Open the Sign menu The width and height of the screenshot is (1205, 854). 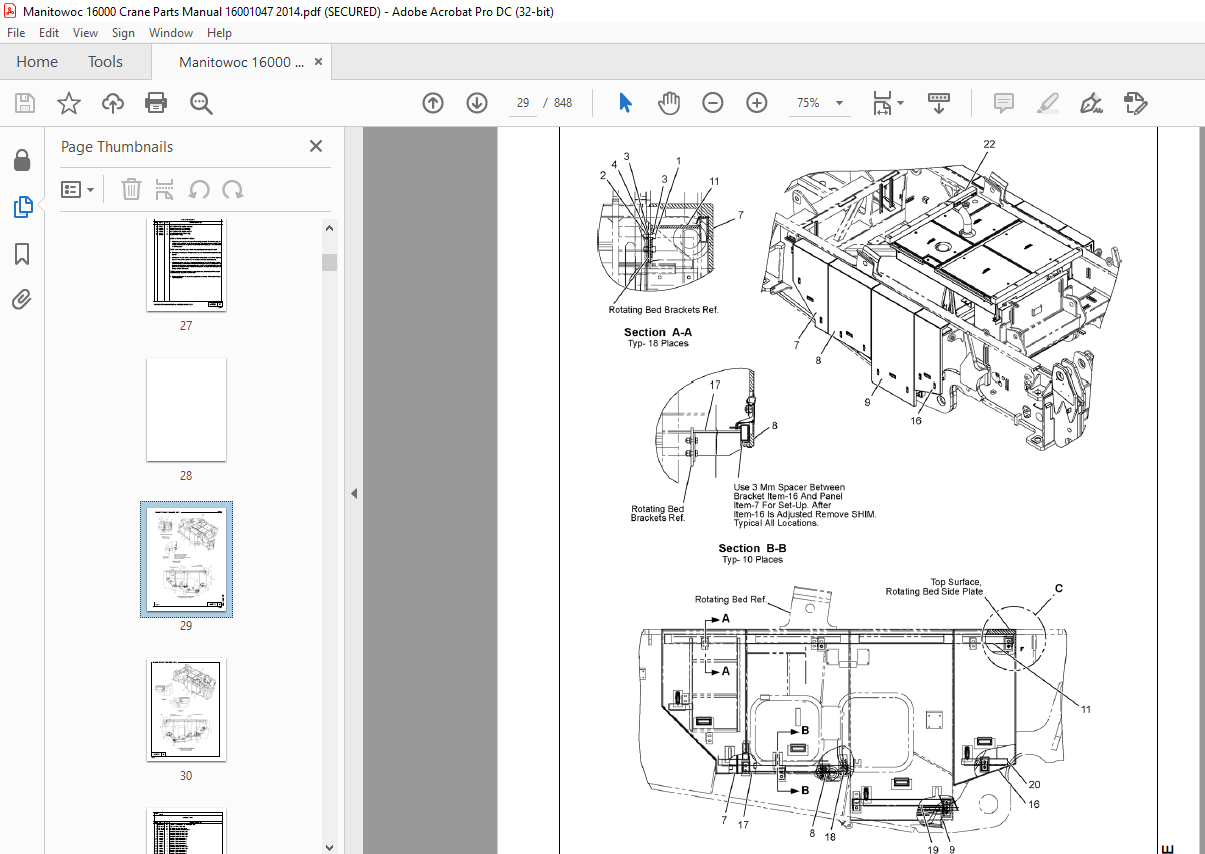tap(123, 33)
